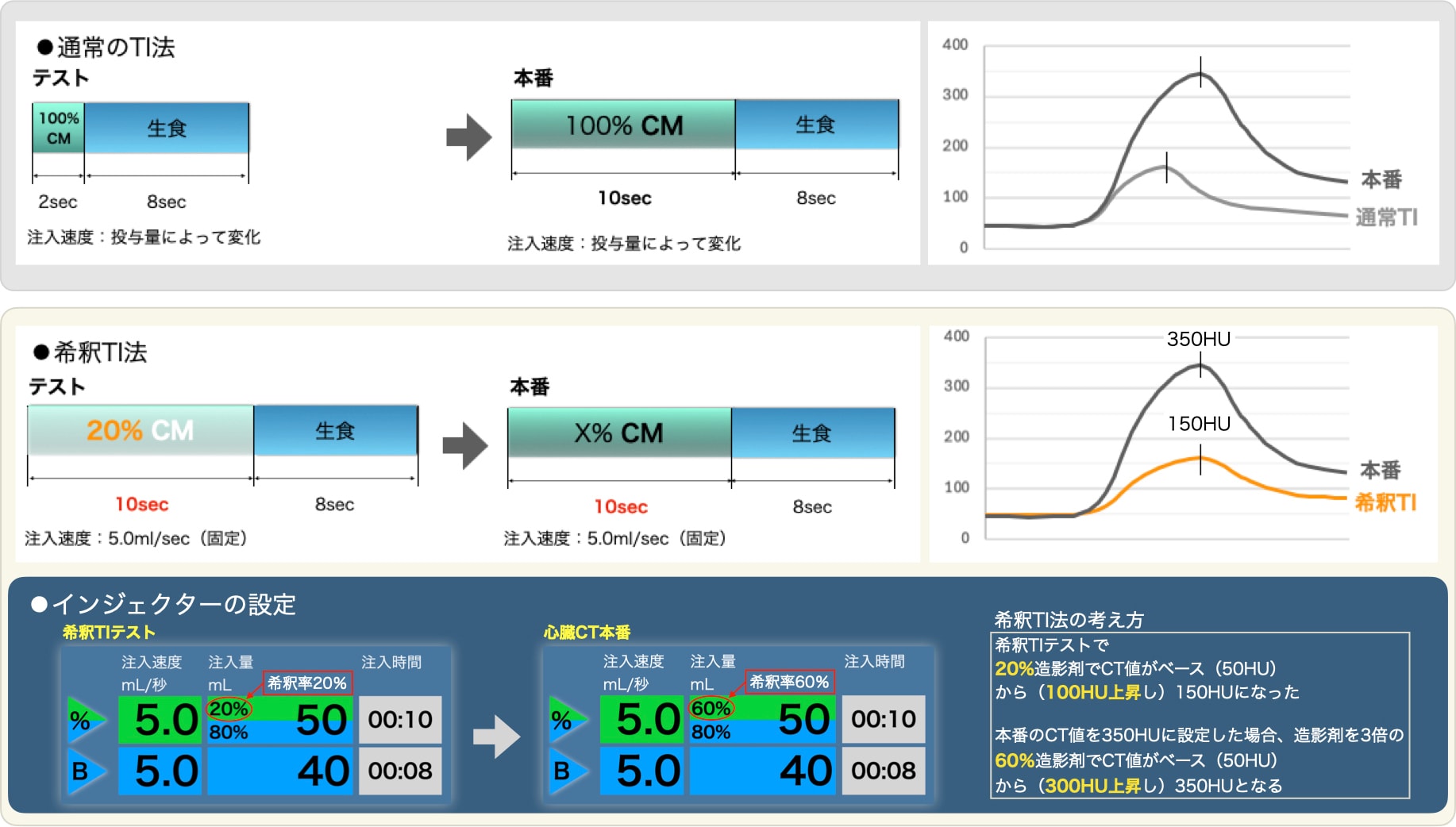Screen dimensions: 1456x827
Task: Click the large 100% CM bar under 本番
Action: (623, 125)
